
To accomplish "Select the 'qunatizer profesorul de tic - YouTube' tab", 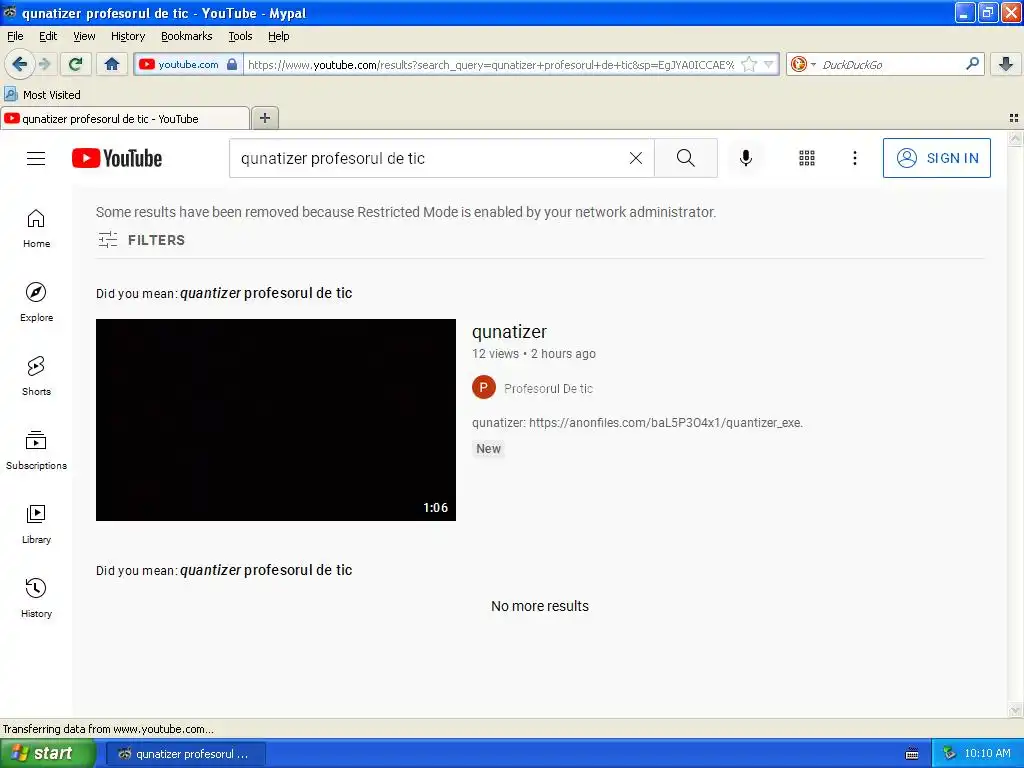I will [125, 118].
